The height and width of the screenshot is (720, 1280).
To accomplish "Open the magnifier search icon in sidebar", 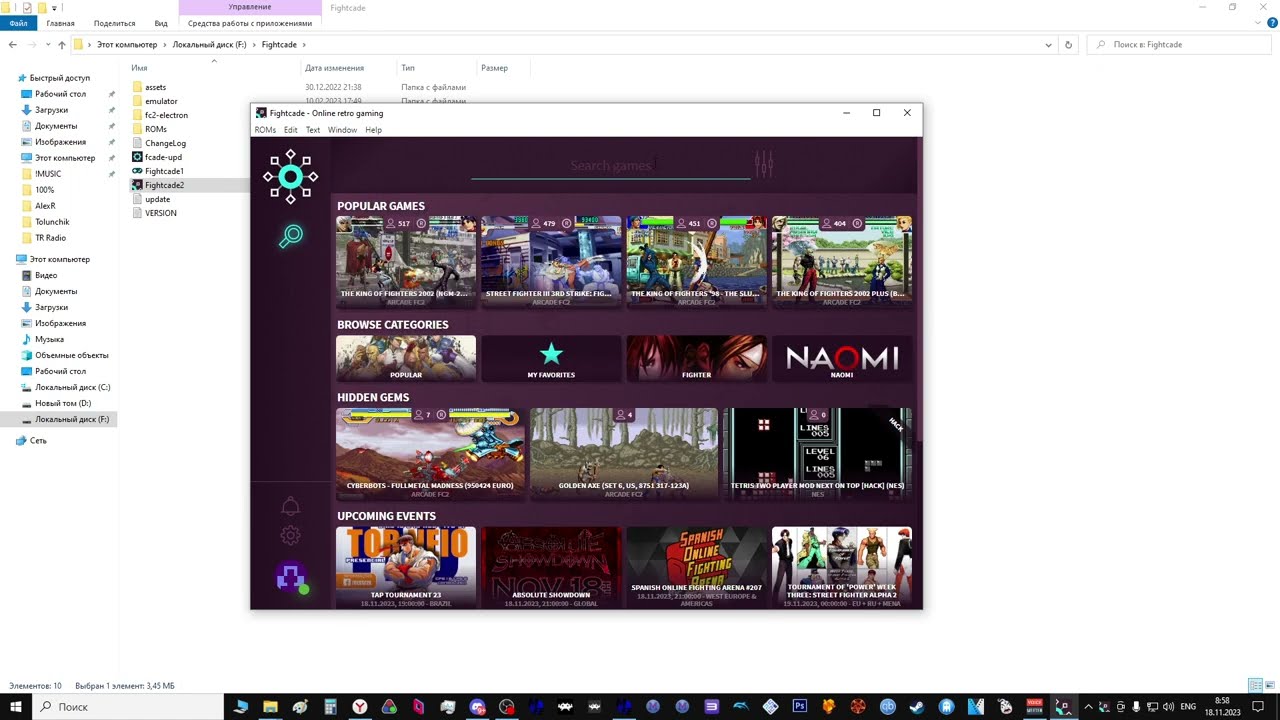I will (x=291, y=236).
